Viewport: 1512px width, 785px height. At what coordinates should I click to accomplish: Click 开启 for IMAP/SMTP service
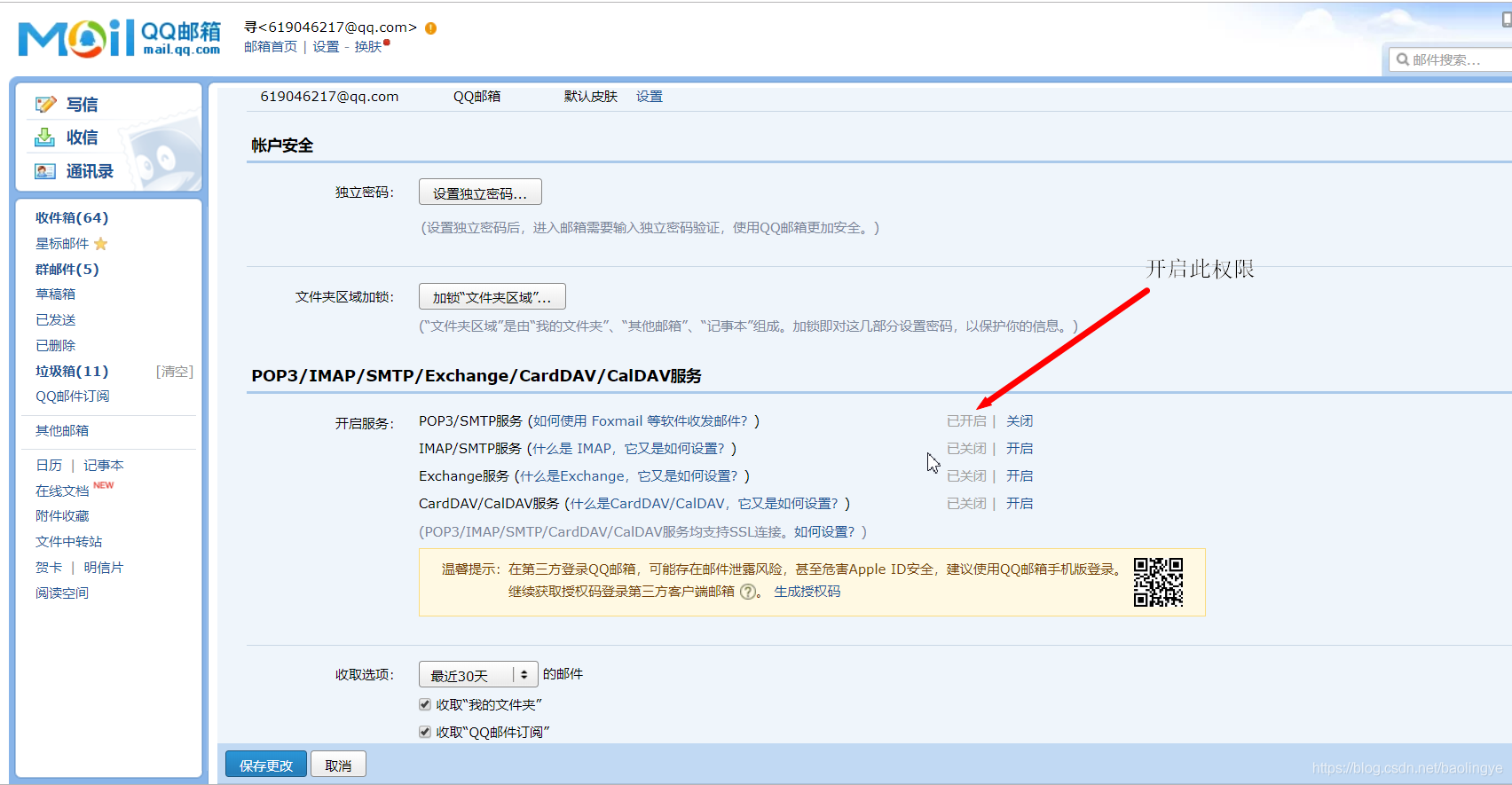coord(1020,449)
